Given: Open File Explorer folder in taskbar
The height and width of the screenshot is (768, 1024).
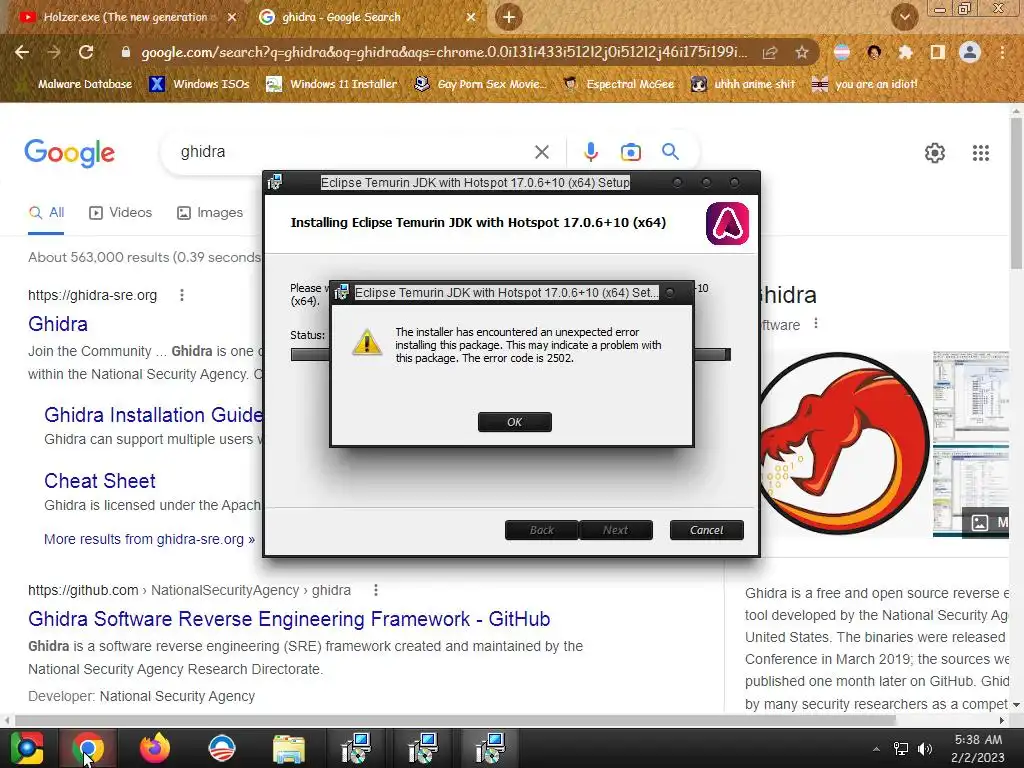Looking at the screenshot, I should coord(288,748).
